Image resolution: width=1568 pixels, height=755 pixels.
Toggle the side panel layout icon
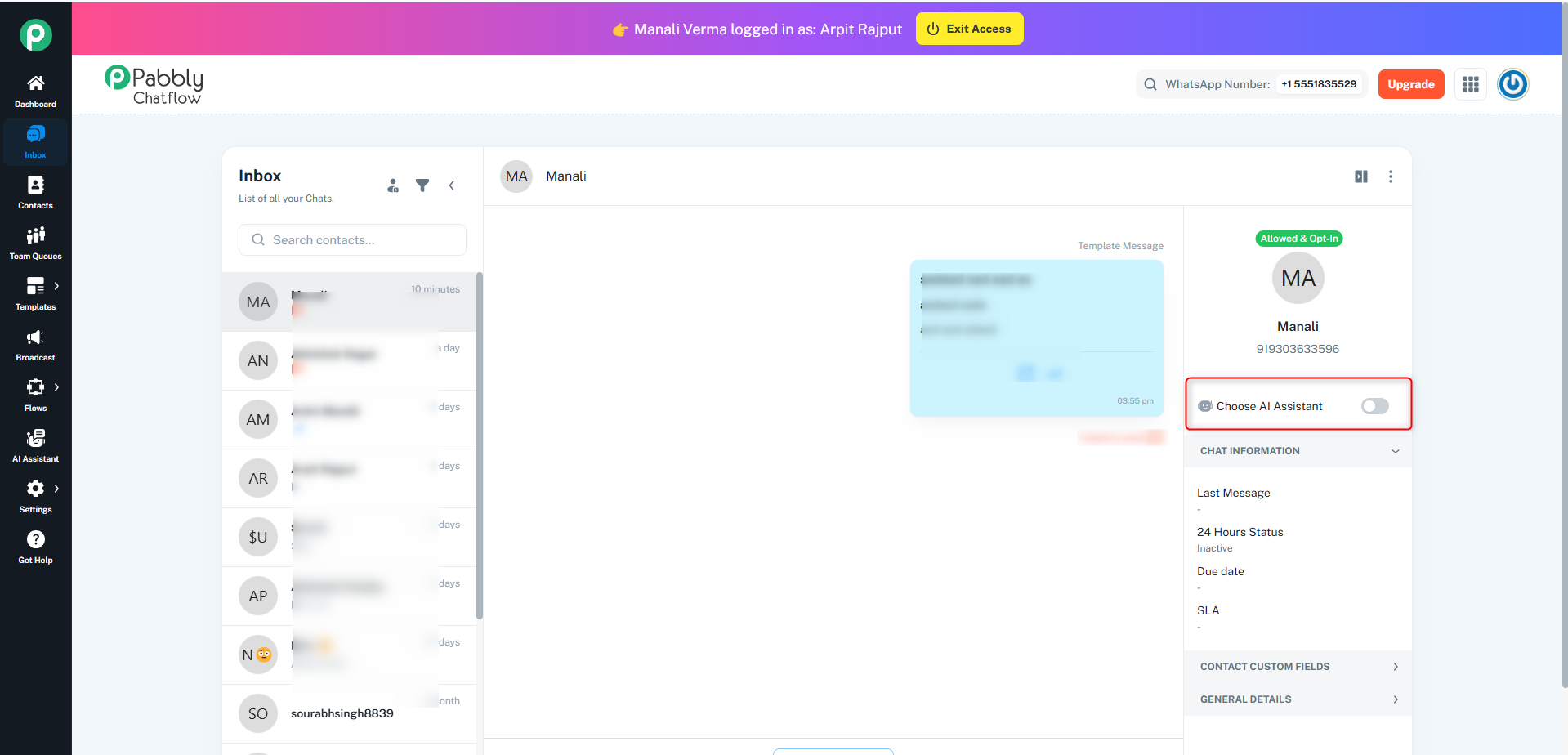point(1361,176)
